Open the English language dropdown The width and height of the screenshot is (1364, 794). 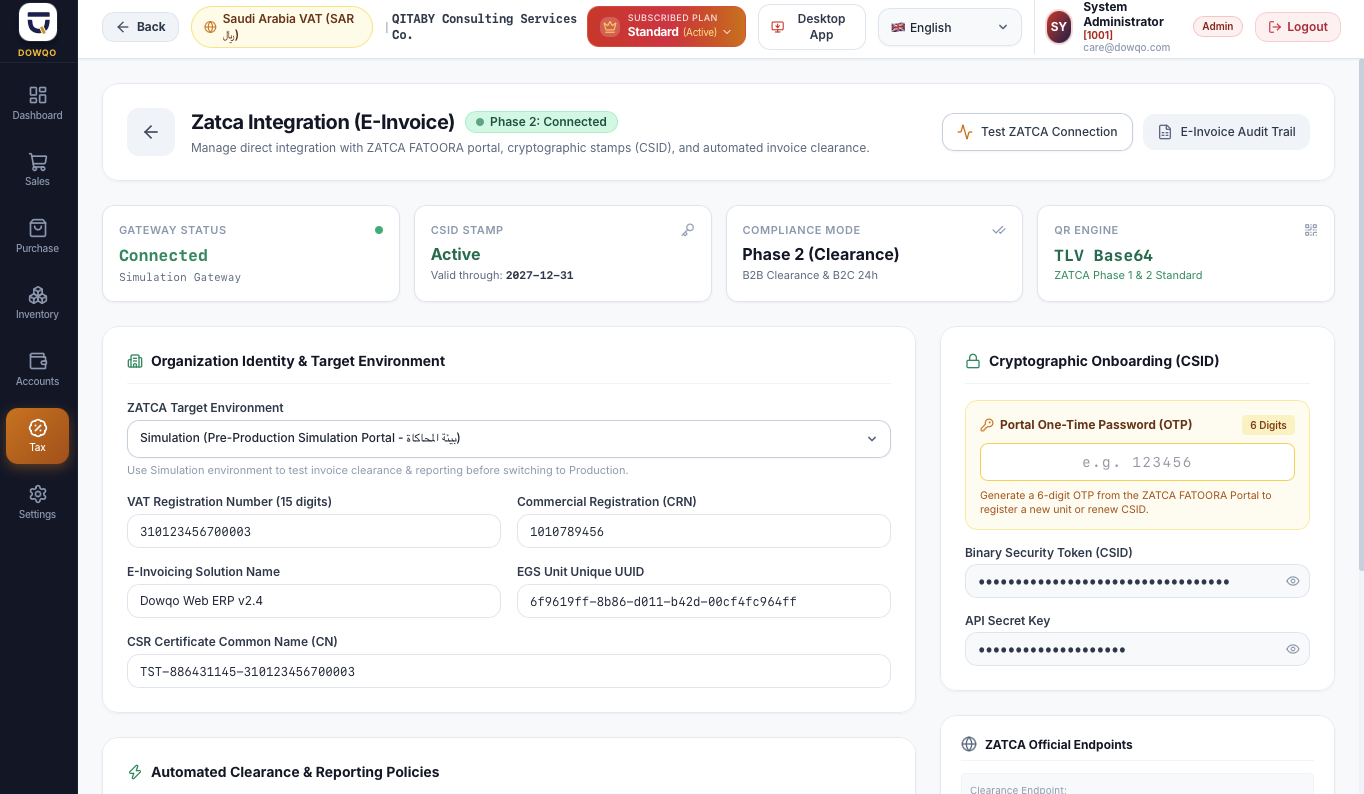pyautogui.click(x=950, y=27)
